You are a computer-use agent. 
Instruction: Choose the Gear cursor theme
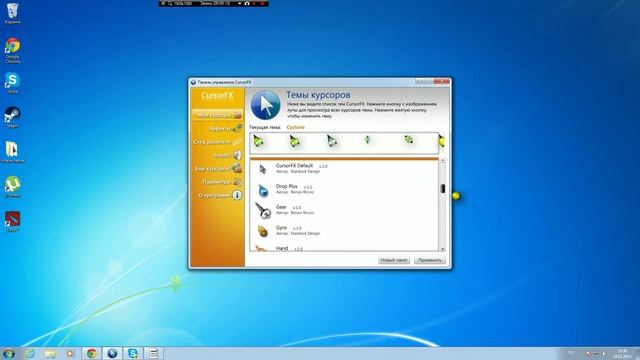tap(344, 210)
